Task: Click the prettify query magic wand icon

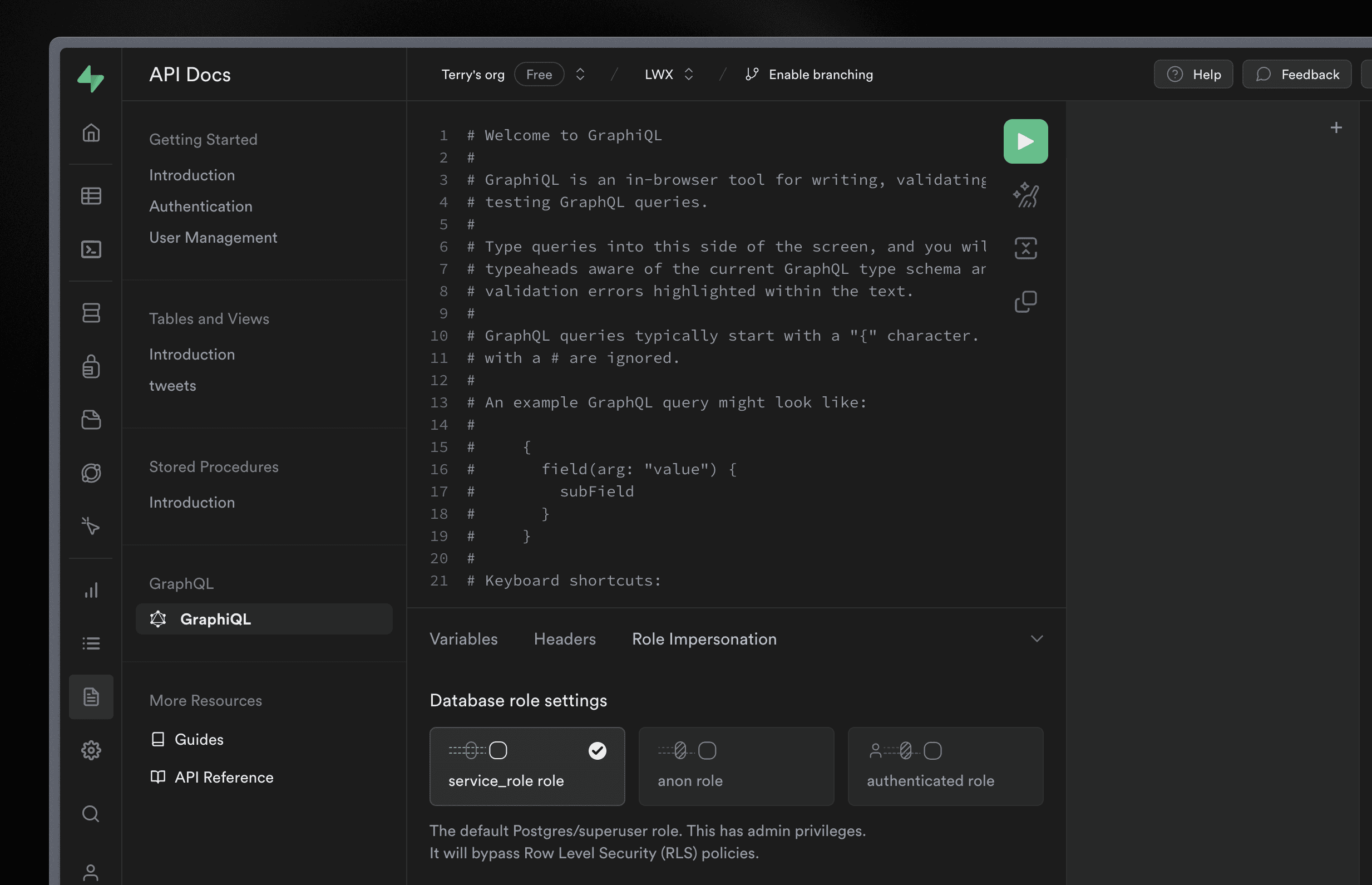Action: 1025,195
